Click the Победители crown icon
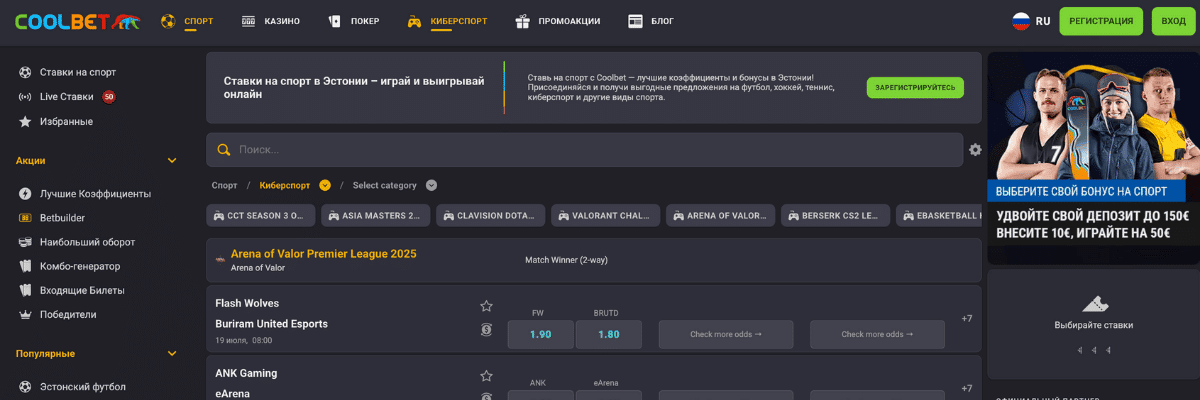 [25, 314]
